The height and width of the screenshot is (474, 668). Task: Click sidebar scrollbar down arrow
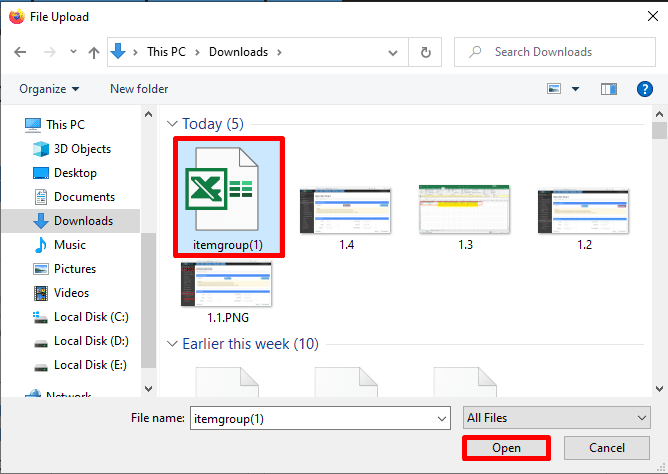[148, 388]
